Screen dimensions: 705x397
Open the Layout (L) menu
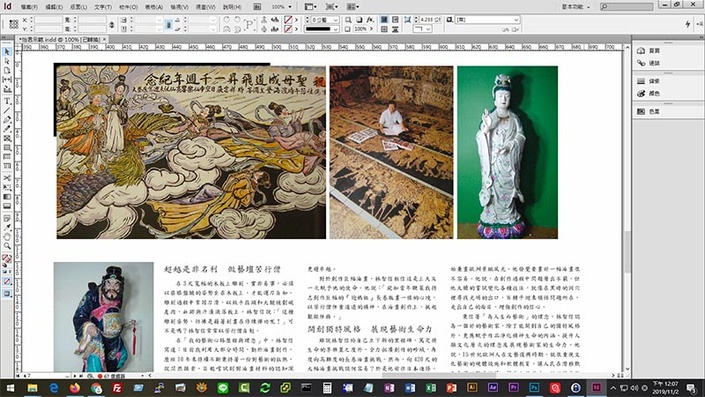click(78, 7)
